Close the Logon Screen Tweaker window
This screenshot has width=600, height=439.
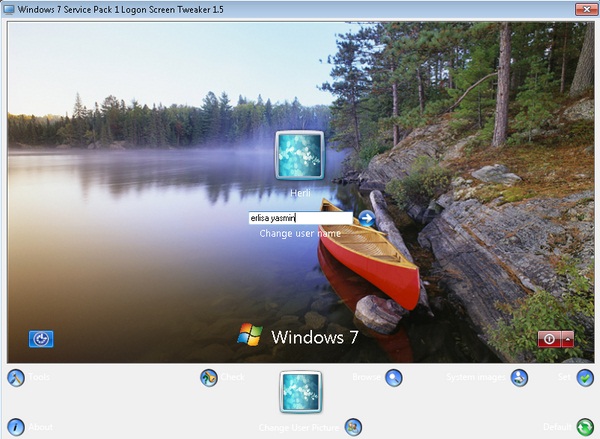[x=586, y=10]
